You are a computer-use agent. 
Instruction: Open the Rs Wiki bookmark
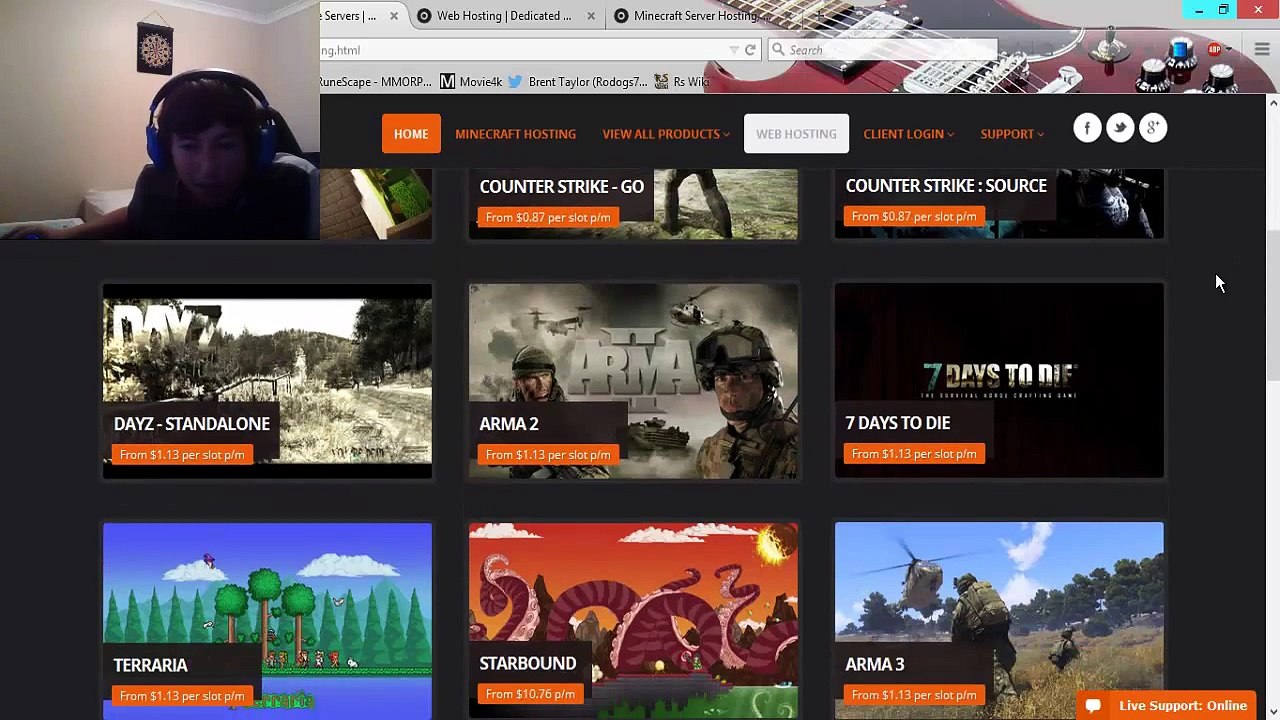[682, 82]
